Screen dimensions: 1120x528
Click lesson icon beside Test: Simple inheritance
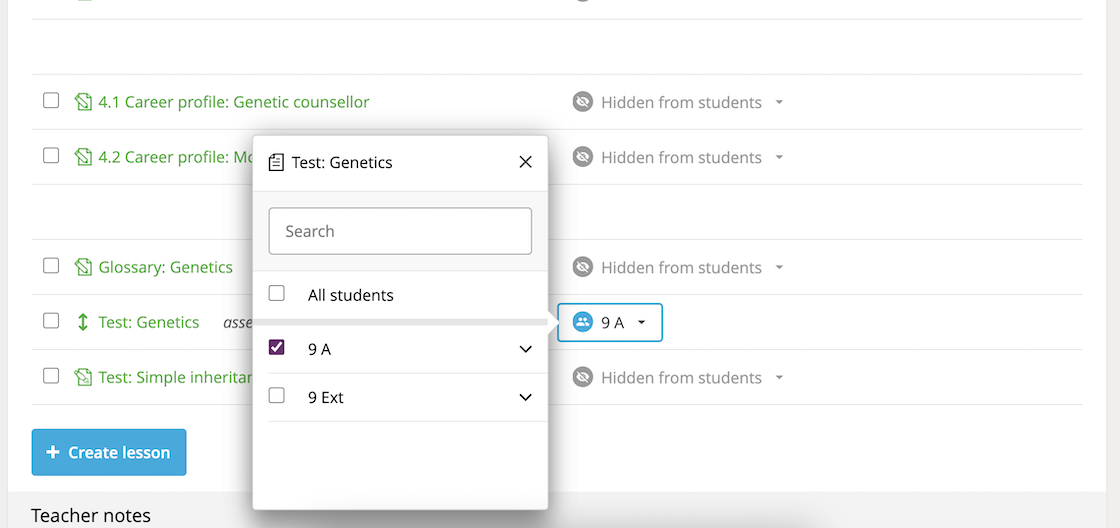point(84,377)
